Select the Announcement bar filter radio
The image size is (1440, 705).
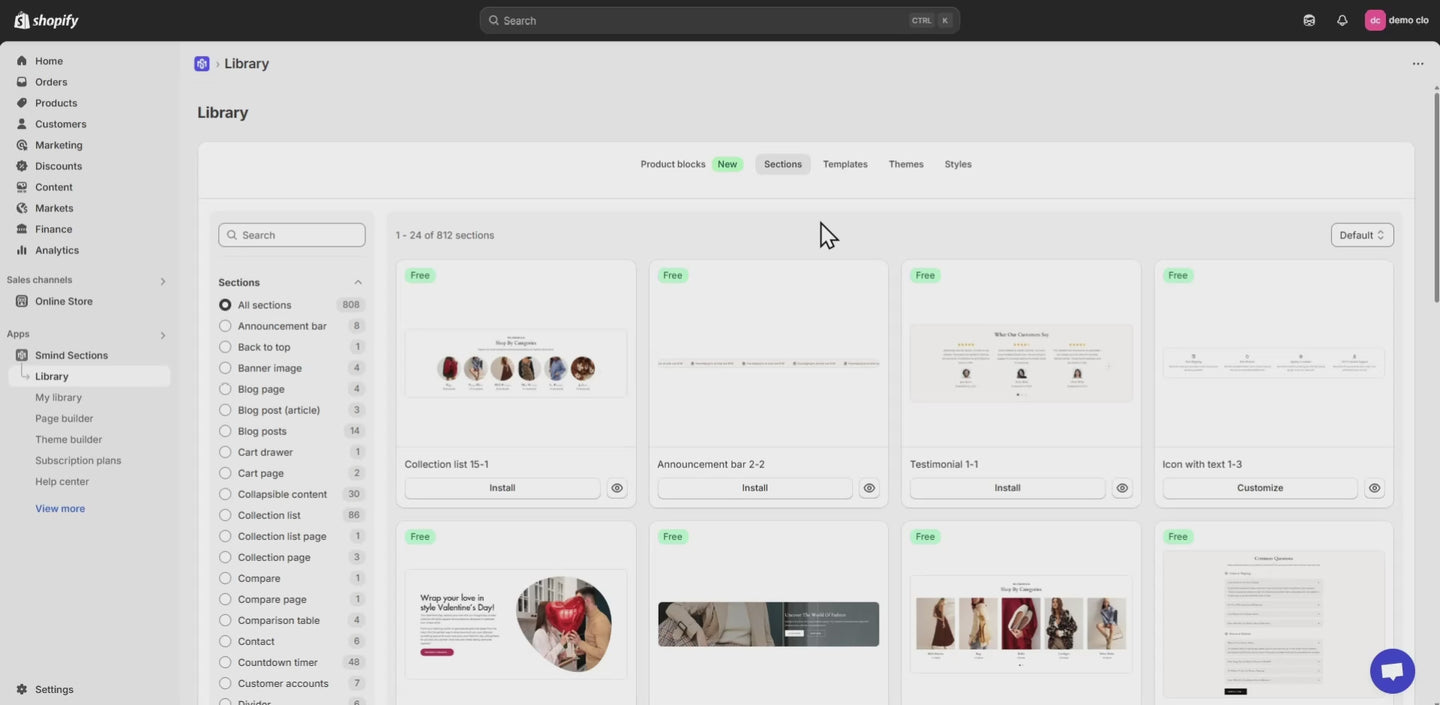pos(225,326)
